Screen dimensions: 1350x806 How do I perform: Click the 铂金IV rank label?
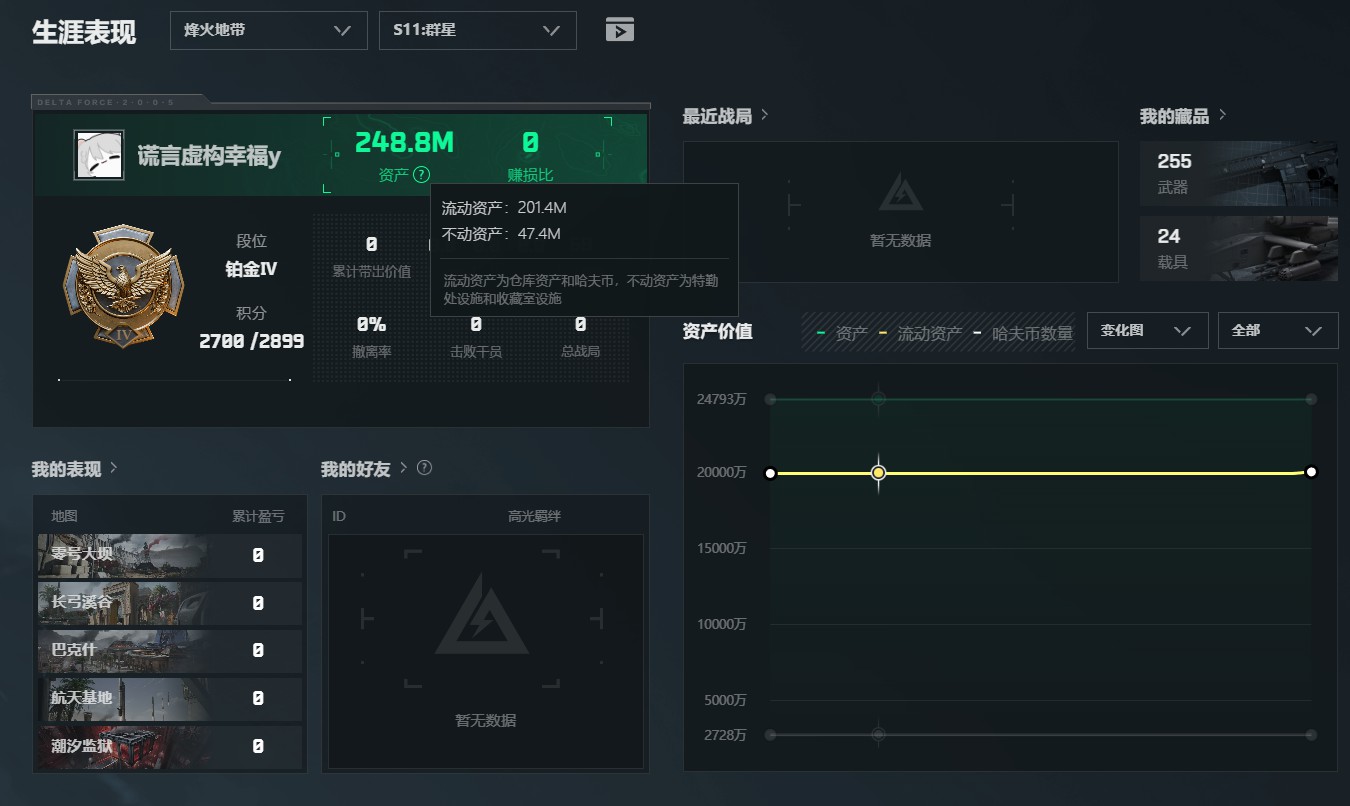252,269
